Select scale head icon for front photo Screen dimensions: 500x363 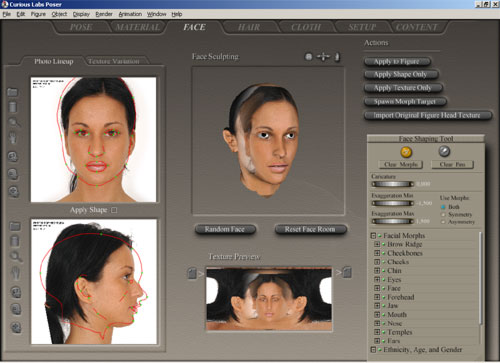(13, 174)
